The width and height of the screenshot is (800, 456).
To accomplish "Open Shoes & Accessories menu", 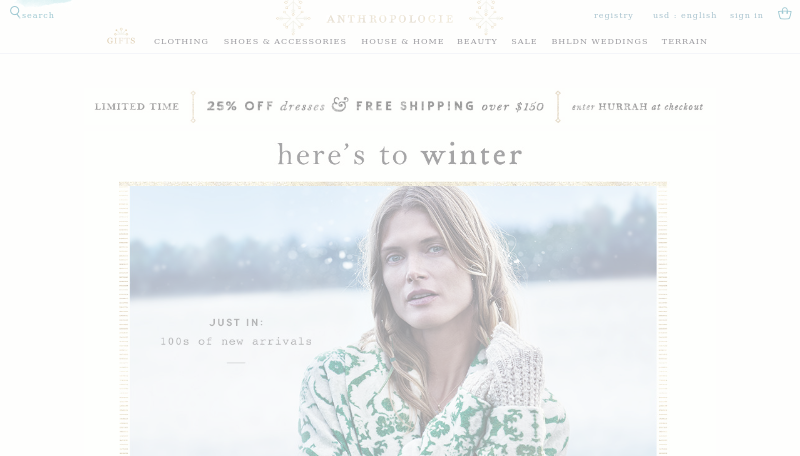I will 285,41.
